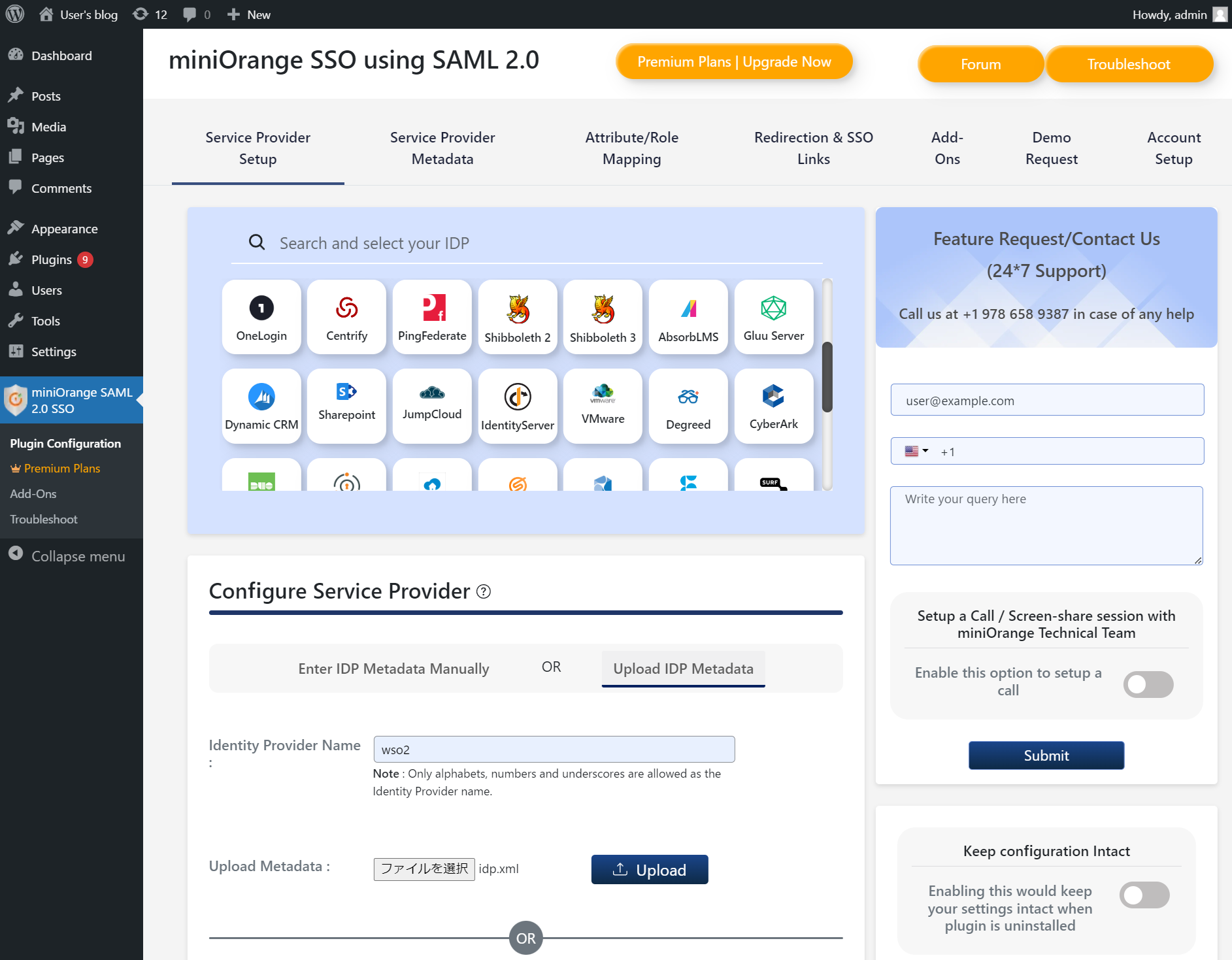Image resolution: width=1232 pixels, height=960 pixels.
Task: Open the Demo Request tab
Action: click(1052, 148)
